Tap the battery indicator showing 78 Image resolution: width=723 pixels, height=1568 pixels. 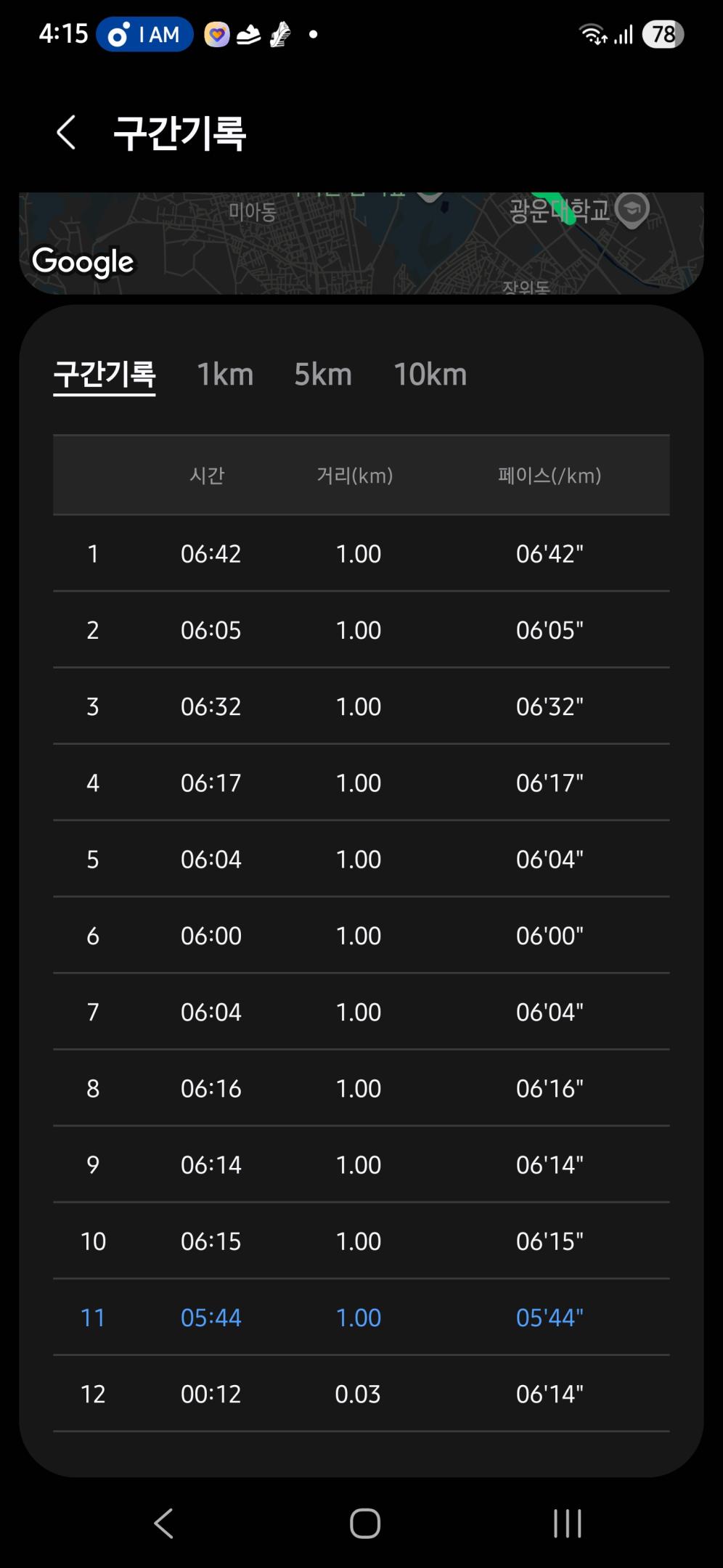pyautogui.click(x=662, y=34)
